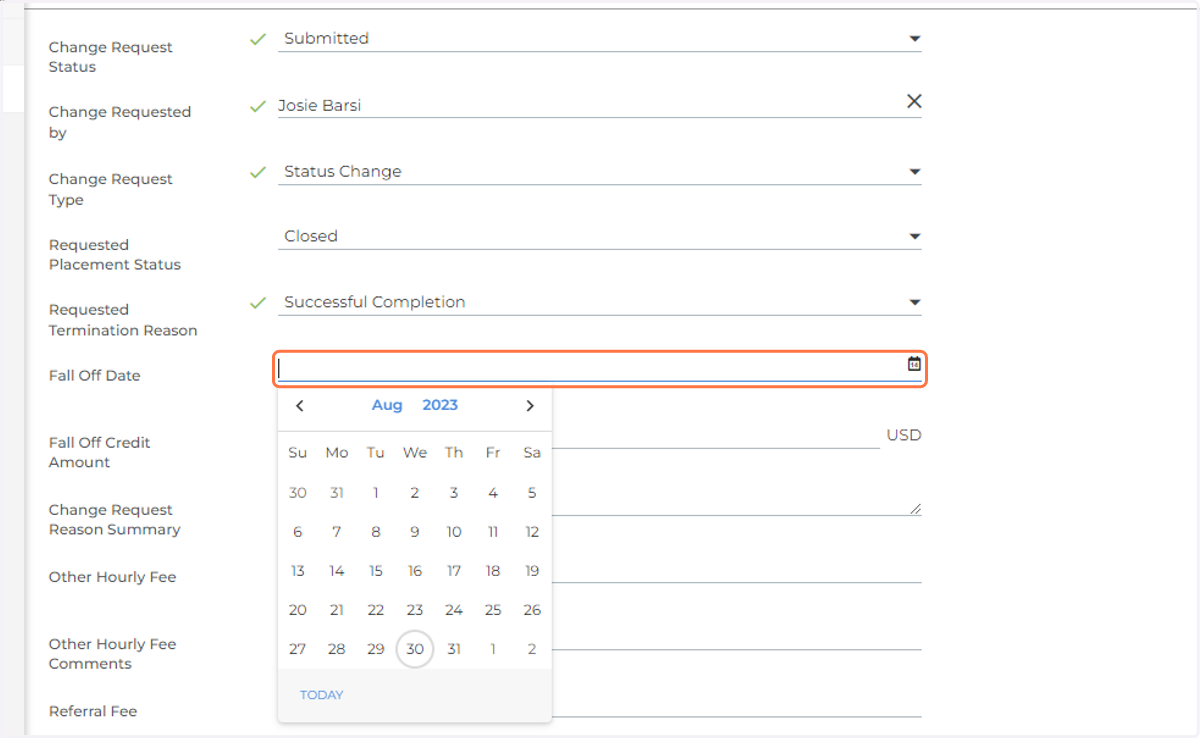1200x738 pixels.
Task: Pick August 31 in the calendar
Action: (454, 649)
